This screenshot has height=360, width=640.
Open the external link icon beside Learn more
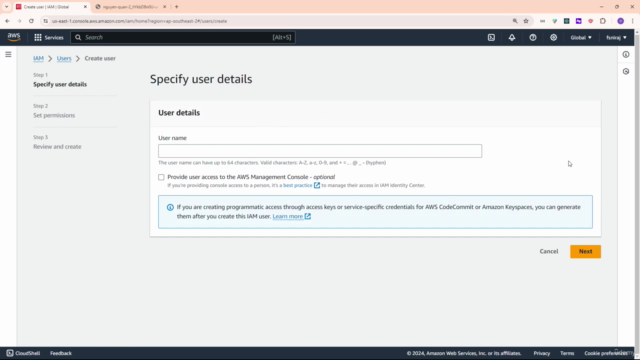(307, 216)
